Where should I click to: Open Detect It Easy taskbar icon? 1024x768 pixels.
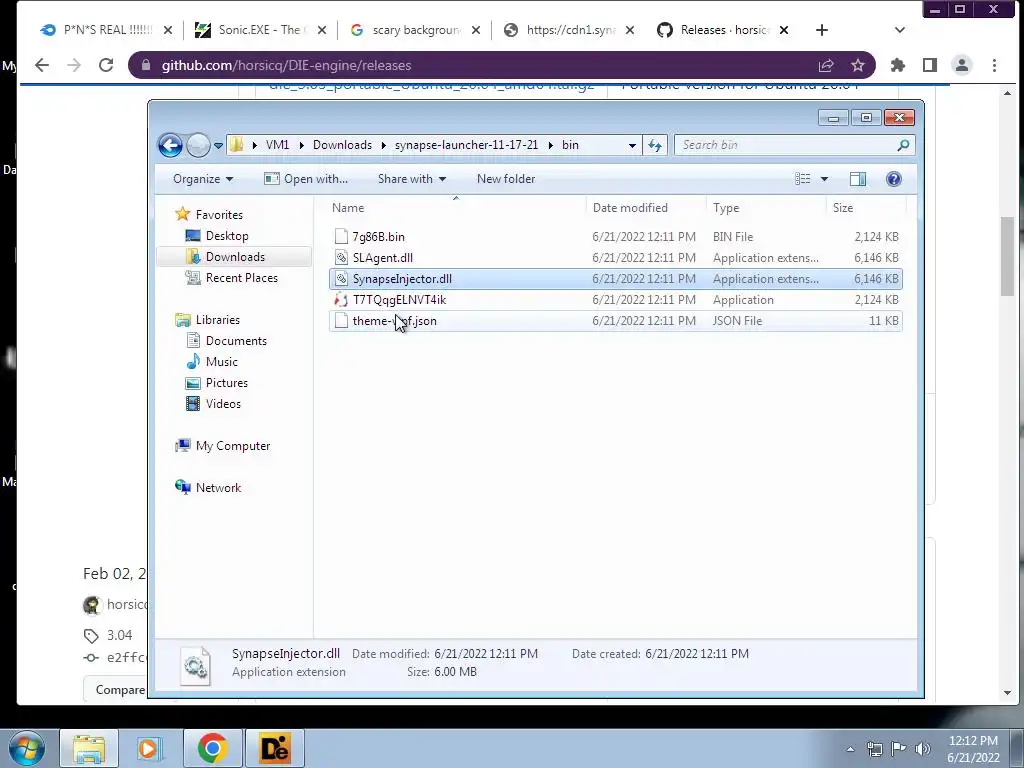[274, 748]
